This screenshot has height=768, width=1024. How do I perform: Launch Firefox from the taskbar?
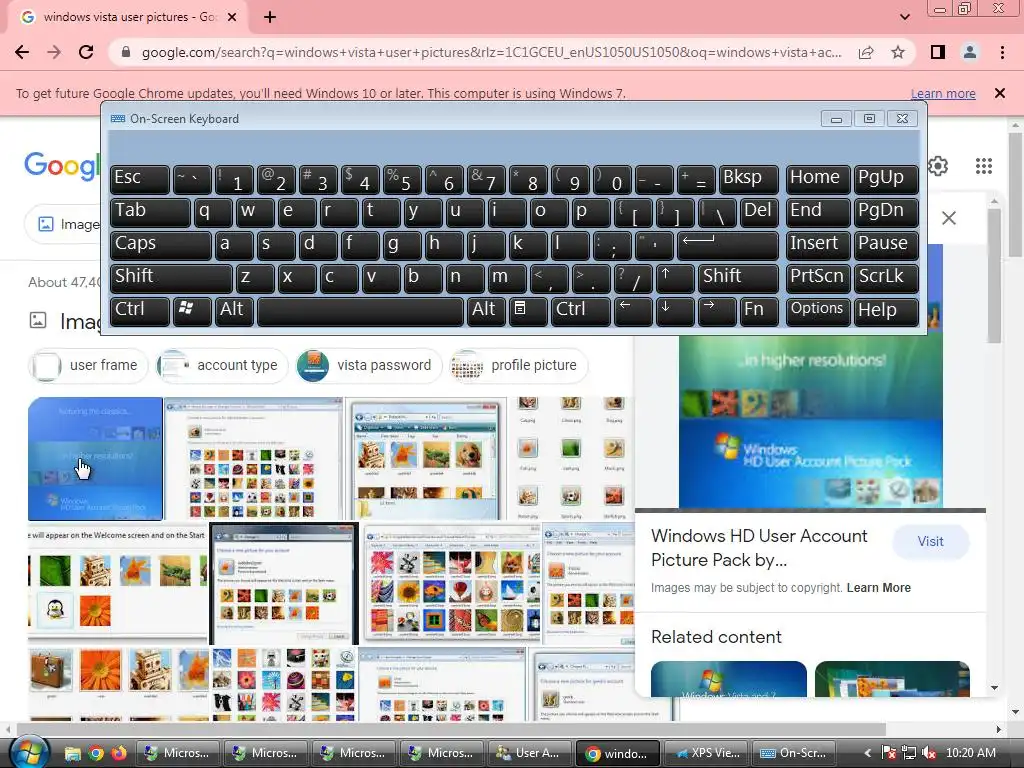coord(119,754)
